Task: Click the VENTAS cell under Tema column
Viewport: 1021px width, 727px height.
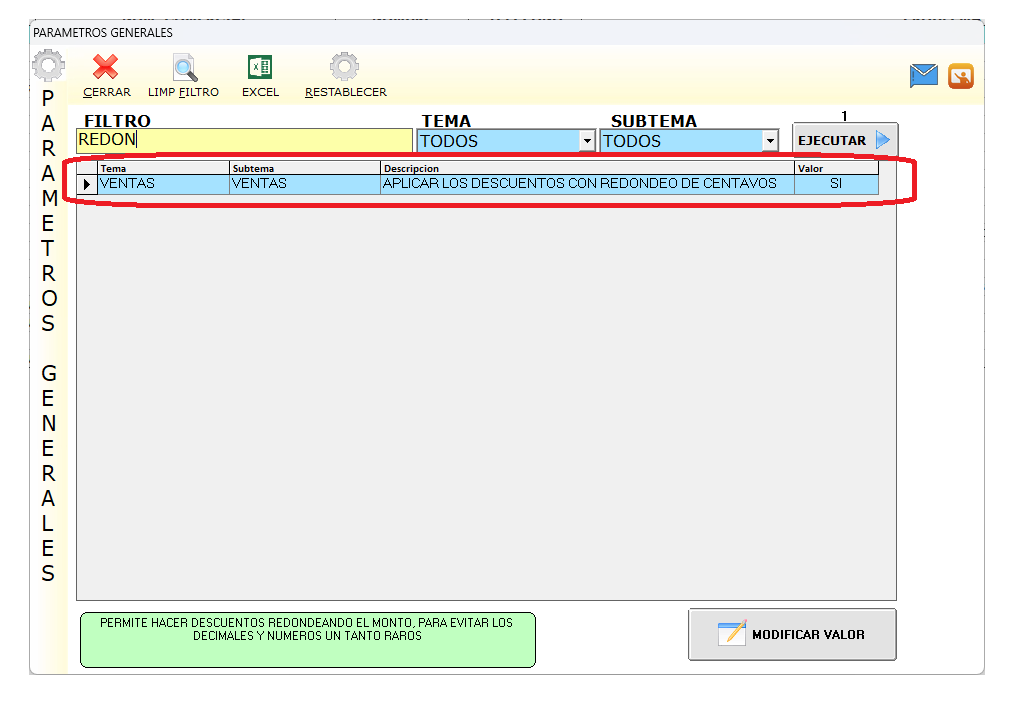Action: (163, 184)
